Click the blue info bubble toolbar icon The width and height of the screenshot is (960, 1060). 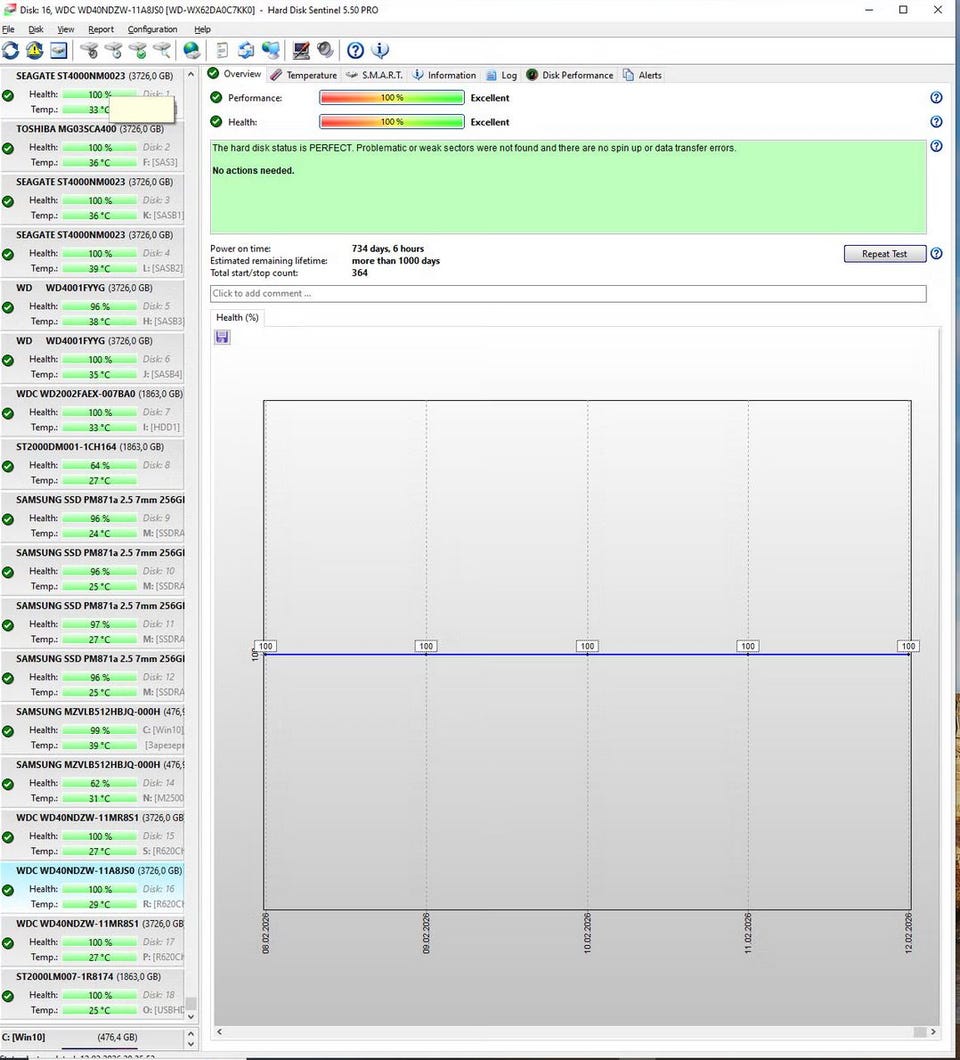point(380,50)
